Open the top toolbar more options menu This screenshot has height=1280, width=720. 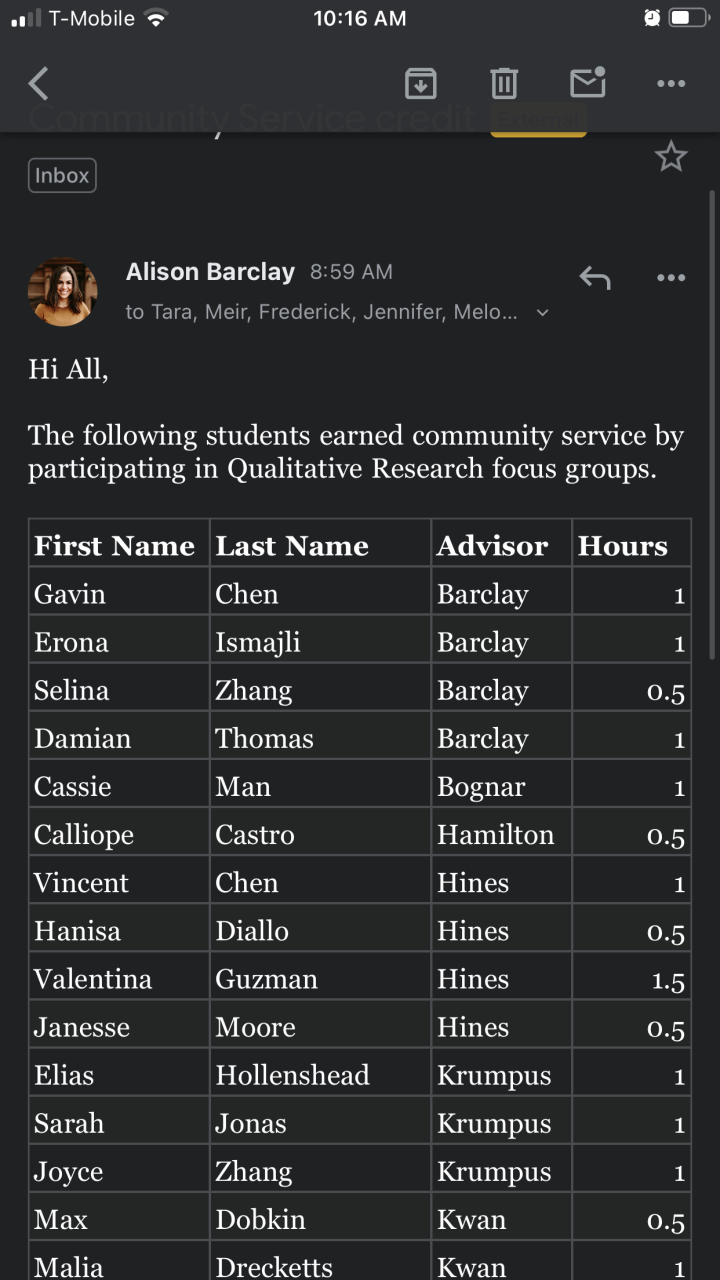pyautogui.click(x=671, y=84)
